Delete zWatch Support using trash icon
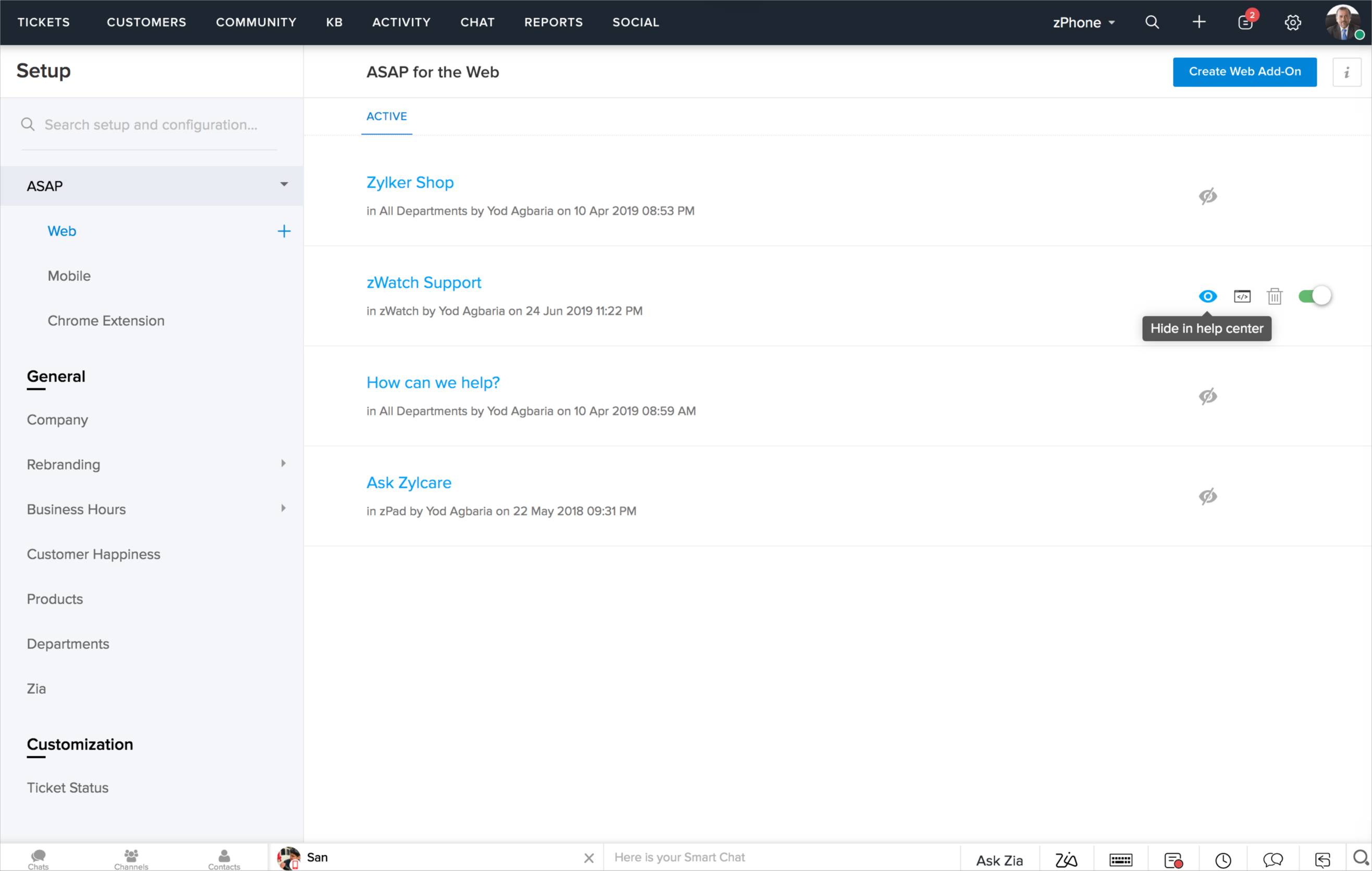This screenshot has height=871, width=1372. (x=1275, y=297)
